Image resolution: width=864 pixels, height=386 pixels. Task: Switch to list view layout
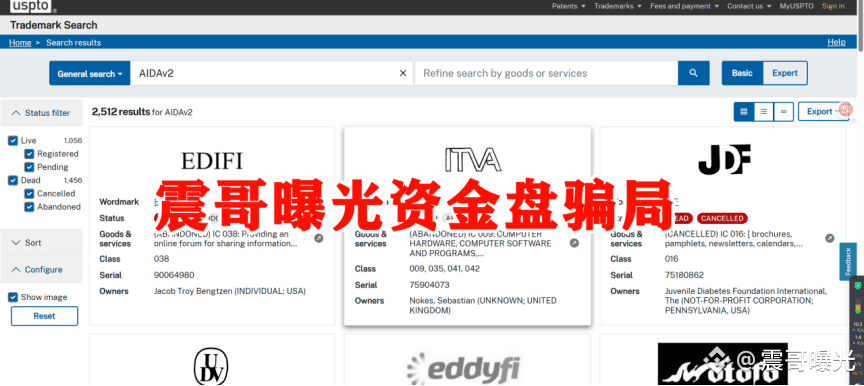pyautogui.click(x=764, y=112)
